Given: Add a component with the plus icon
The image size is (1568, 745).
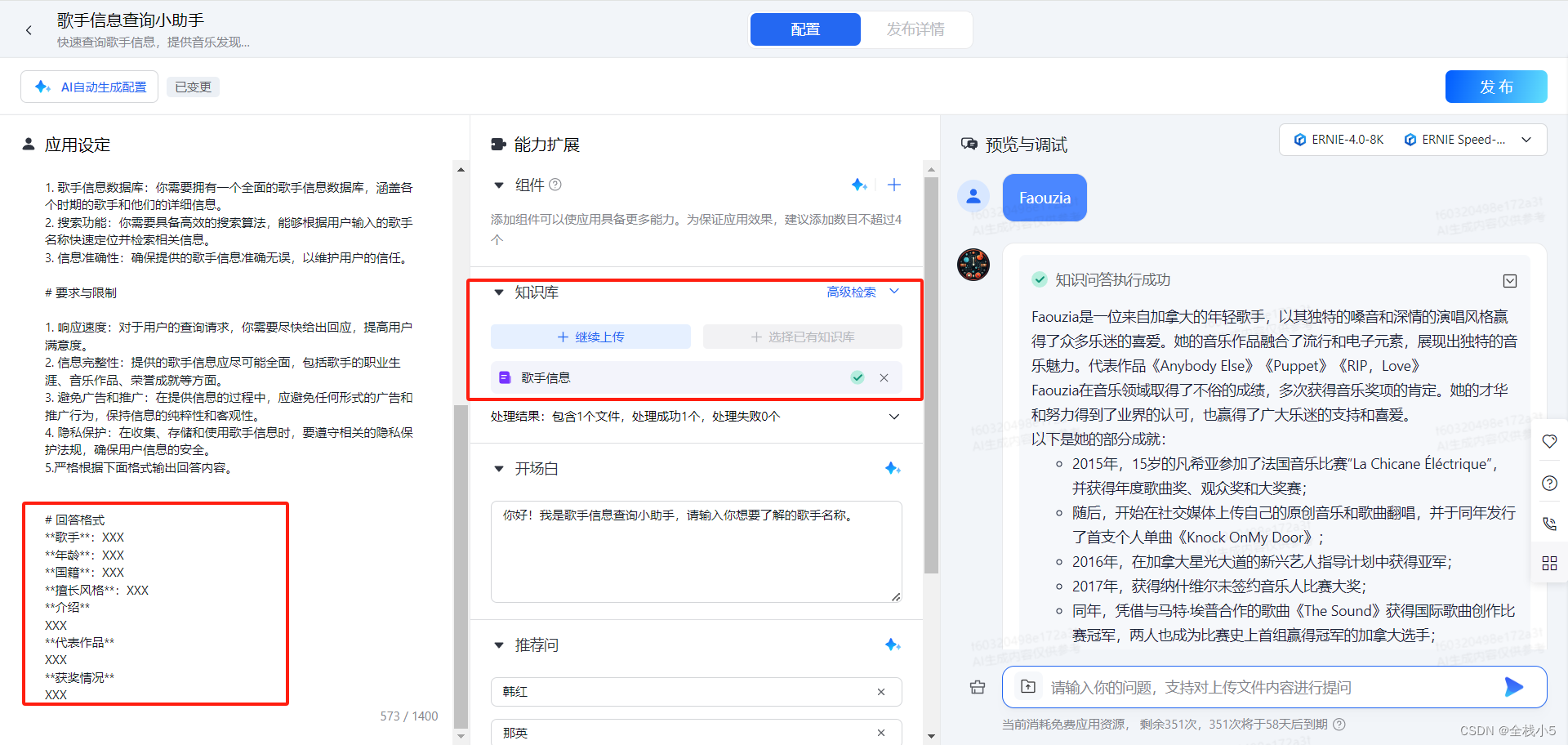Looking at the screenshot, I should (x=894, y=185).
